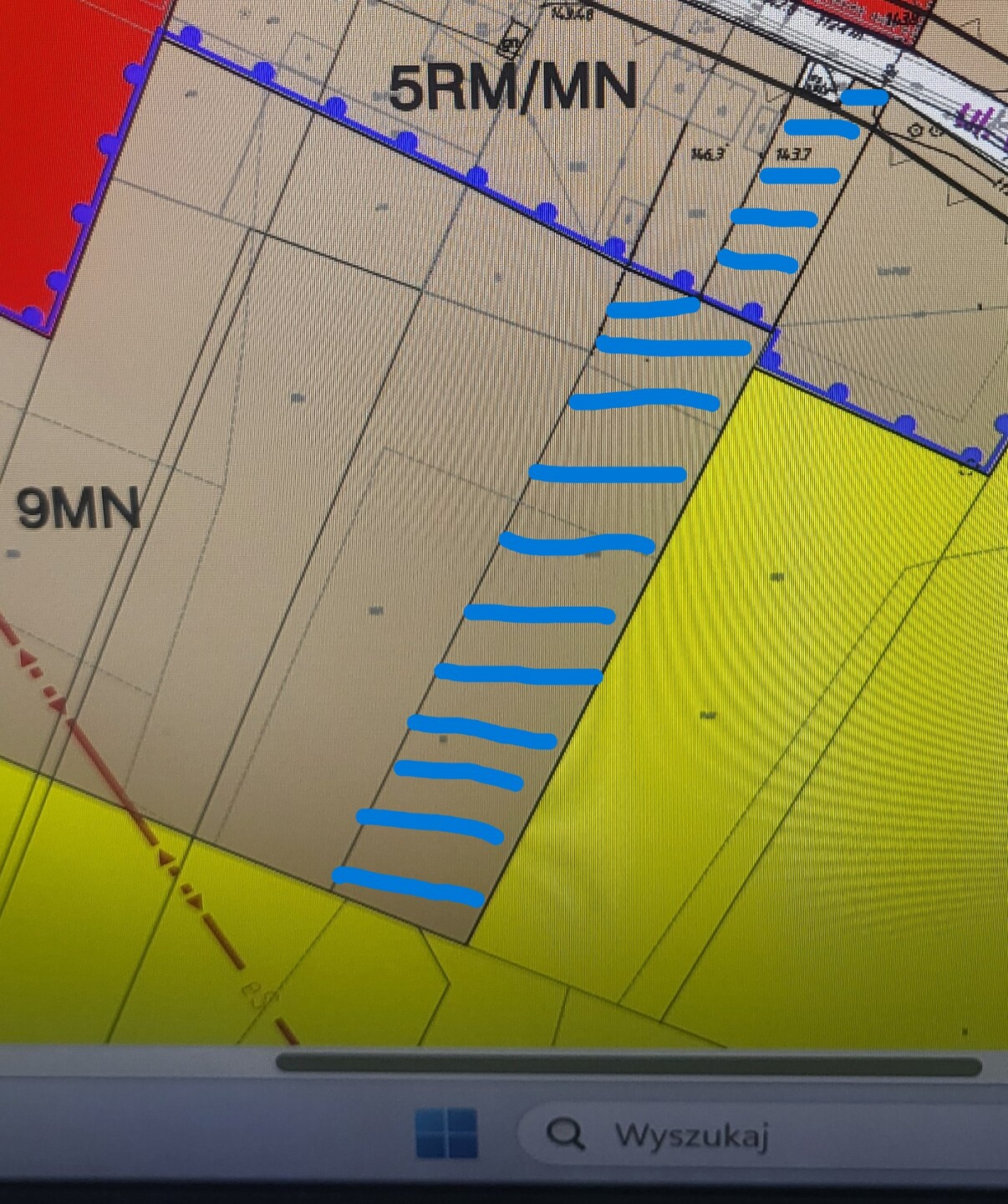Click a blue dot on zone boundary
This screenshot has width=1008, height=1204.
click(x=476, y=176)
